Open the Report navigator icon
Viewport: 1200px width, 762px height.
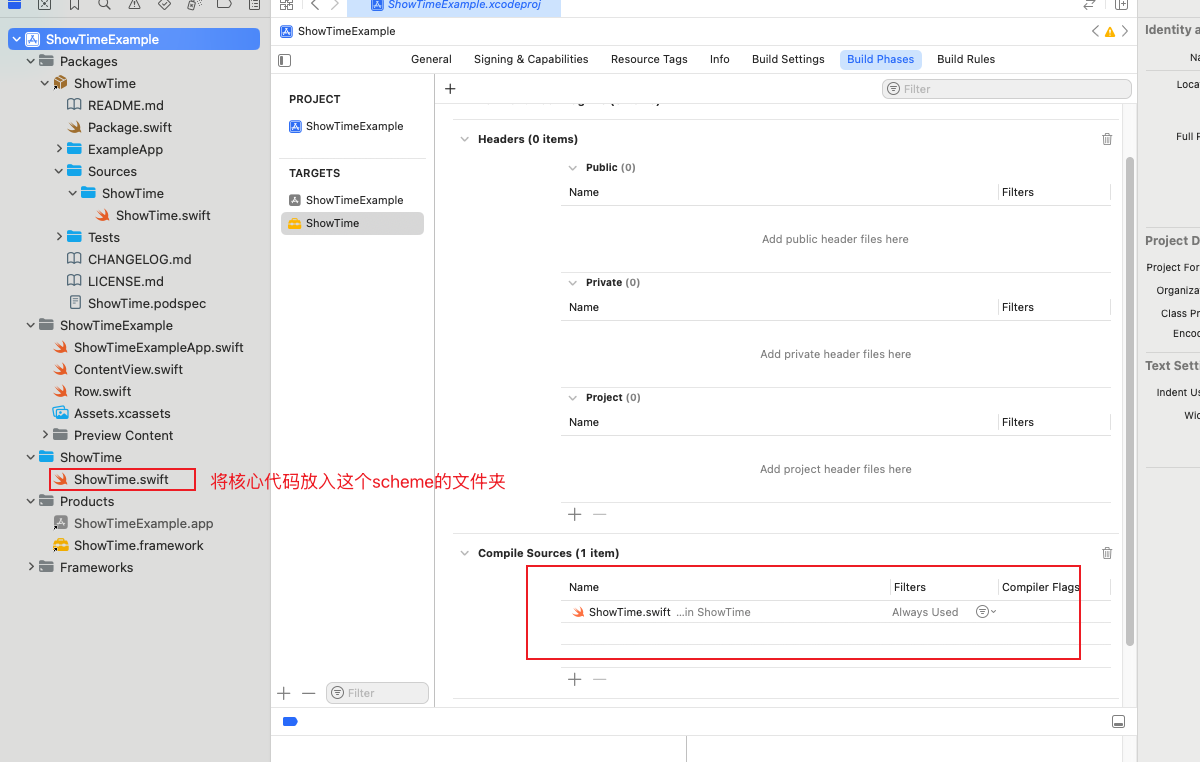[253, 5]
